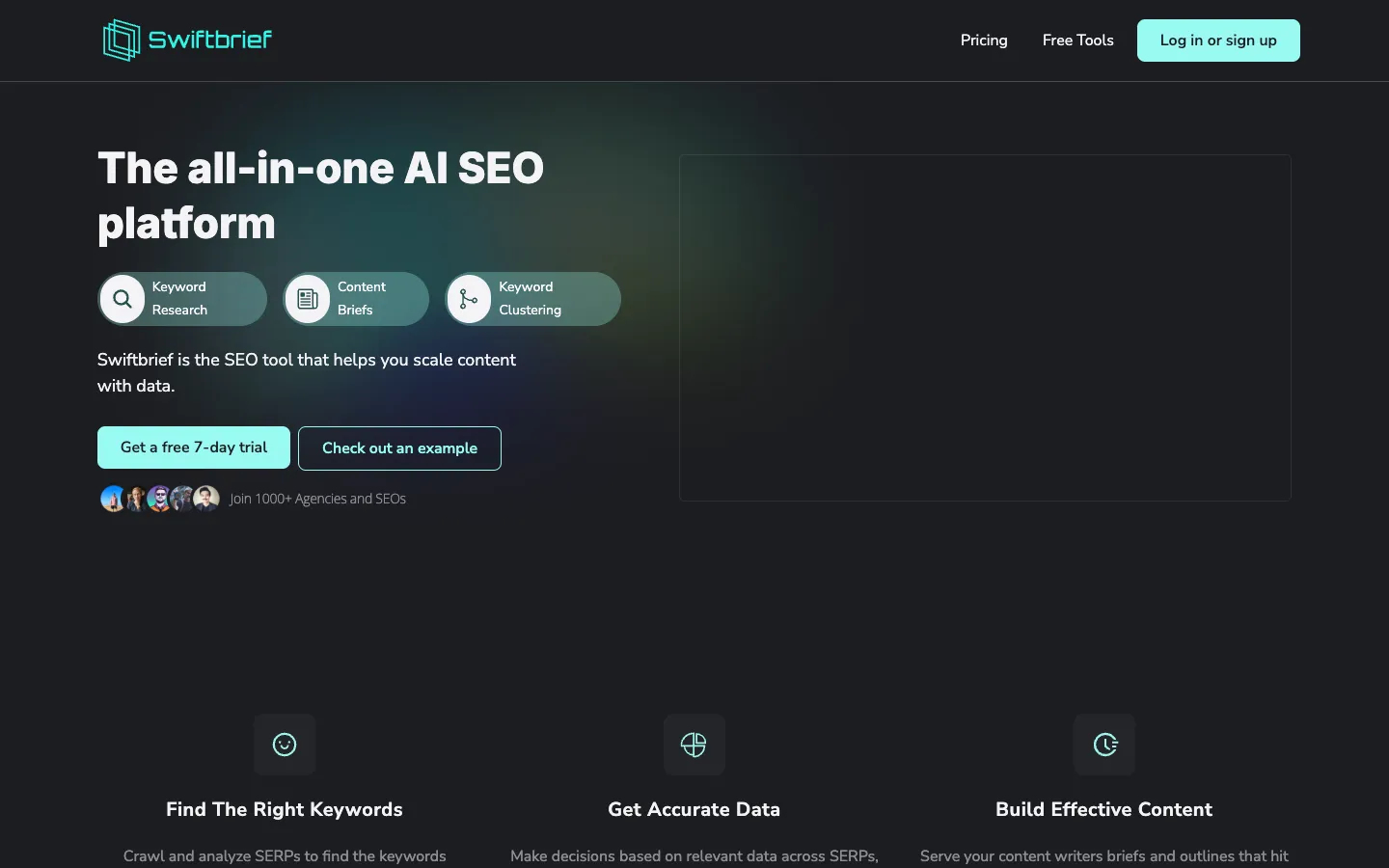
Task: Click the pie chart icon above Accurate Data
Action: (694, 745)
